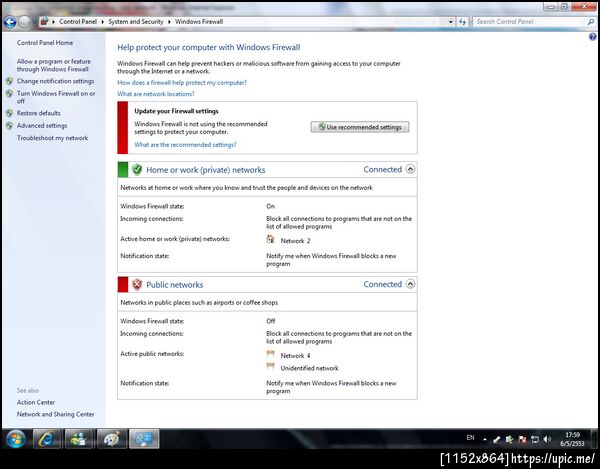Open Action Center link under See also
Viewport: 600px width, 469px height.
(36, 402)
